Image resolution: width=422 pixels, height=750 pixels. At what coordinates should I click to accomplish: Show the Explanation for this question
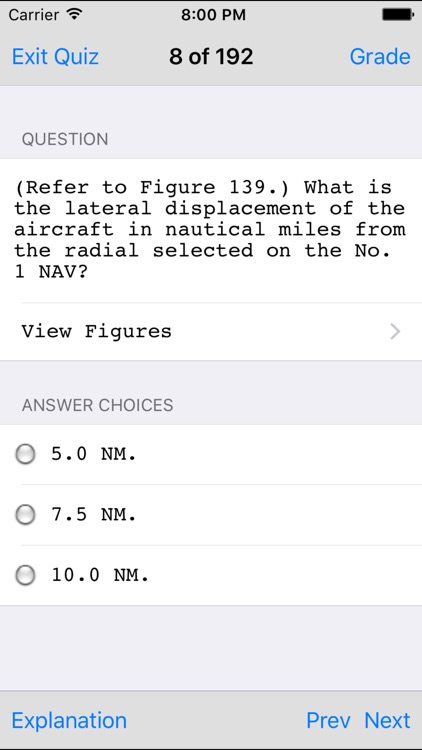pyautogui.click(x=69, y=720)
